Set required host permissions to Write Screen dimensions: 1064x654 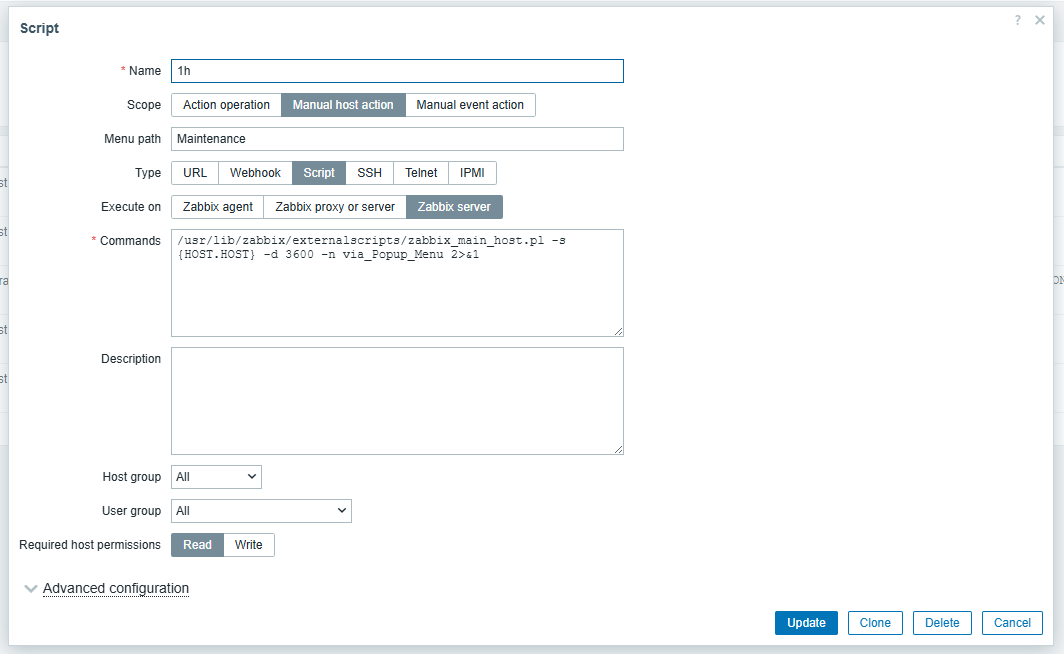[248, 545]
